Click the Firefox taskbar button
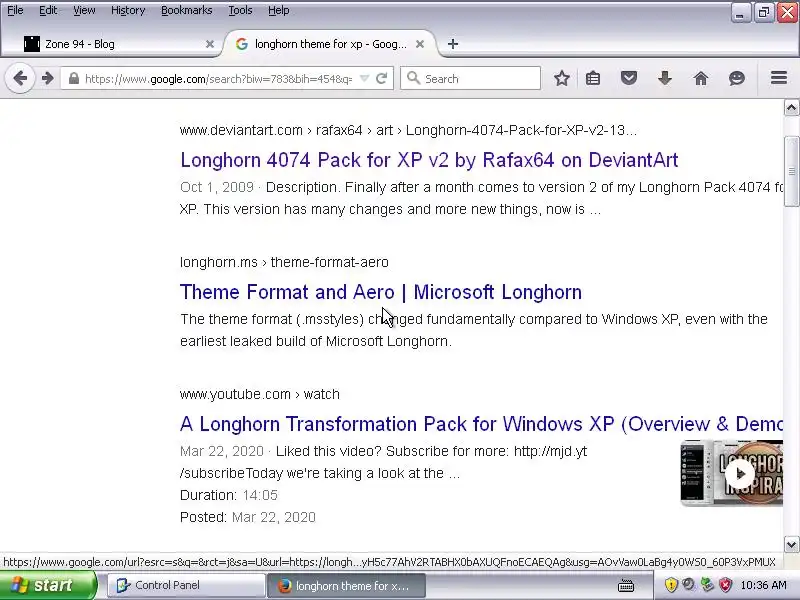The height and width of the screenshot is (600, 800). (x=346, y=586)
